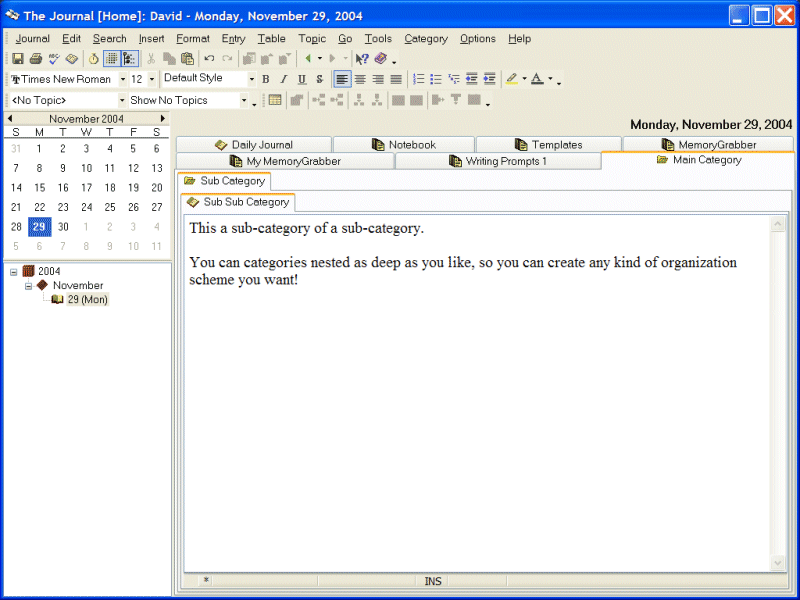This screenshot has width=800, height=600.
Task: Switch to the Daily Journal tab
Action: click(x=254, y=145)
